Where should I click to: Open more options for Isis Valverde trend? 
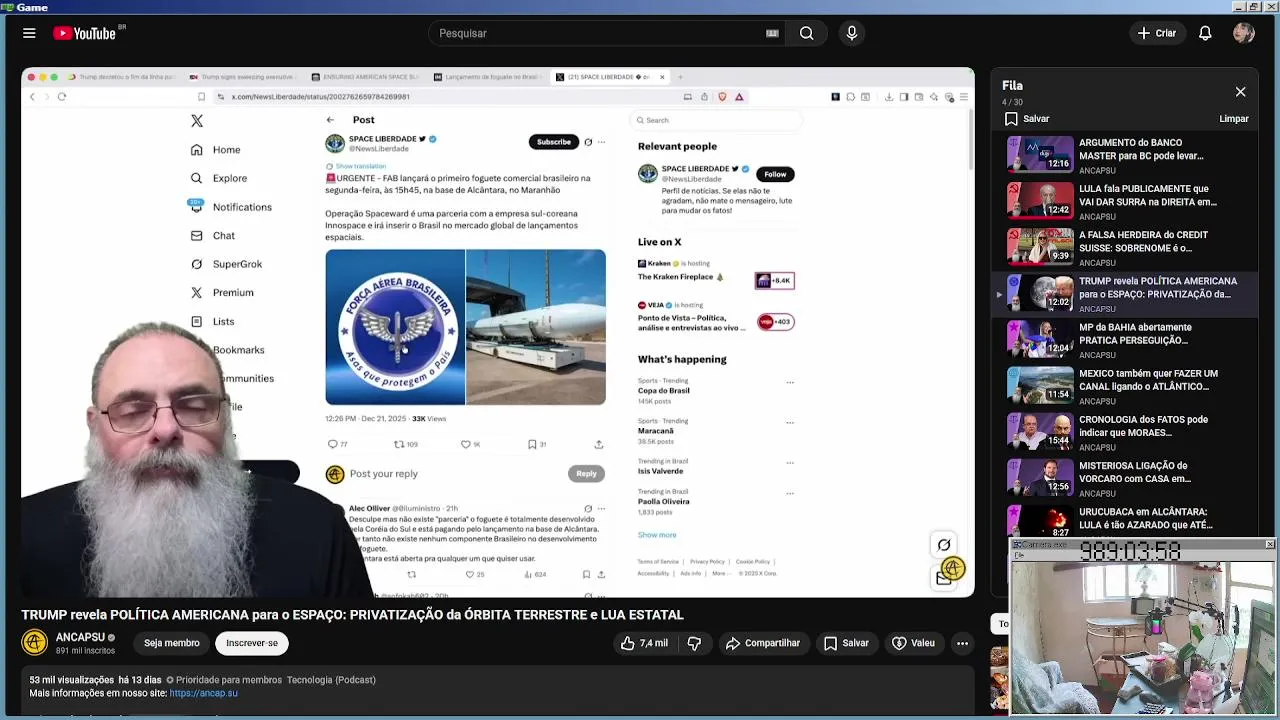[x=790, y=463]
